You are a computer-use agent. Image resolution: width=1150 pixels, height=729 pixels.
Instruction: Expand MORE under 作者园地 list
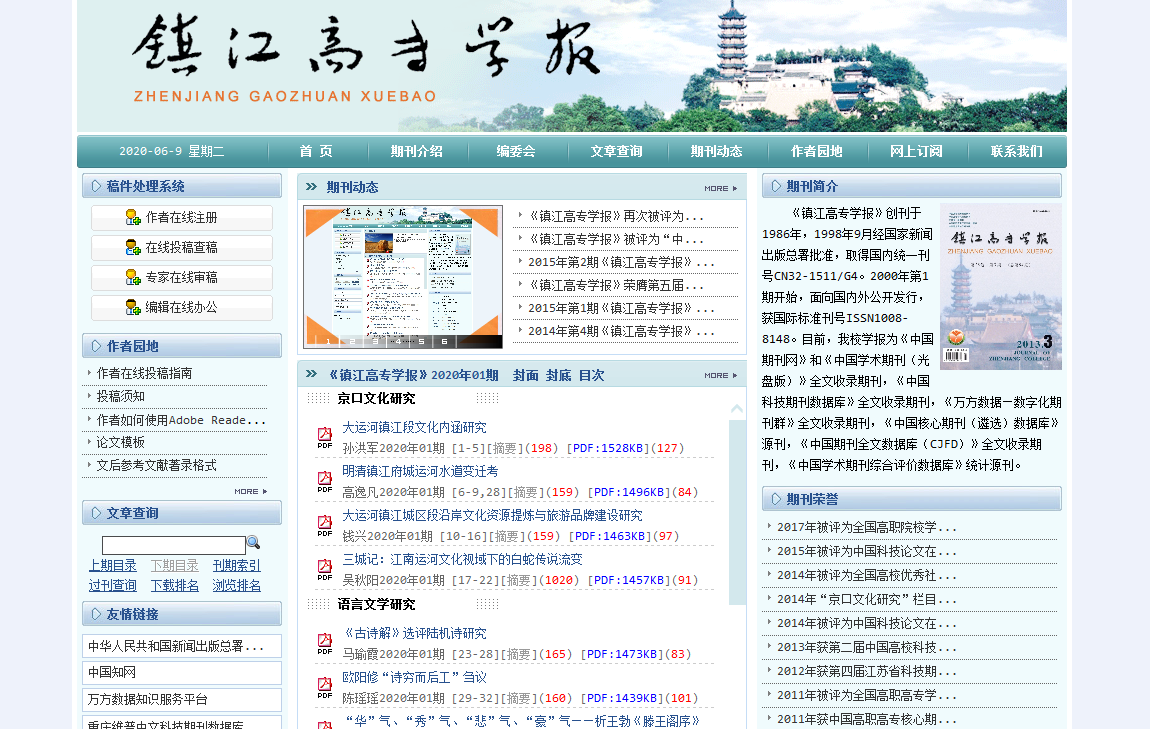click(x=250, y=491)
